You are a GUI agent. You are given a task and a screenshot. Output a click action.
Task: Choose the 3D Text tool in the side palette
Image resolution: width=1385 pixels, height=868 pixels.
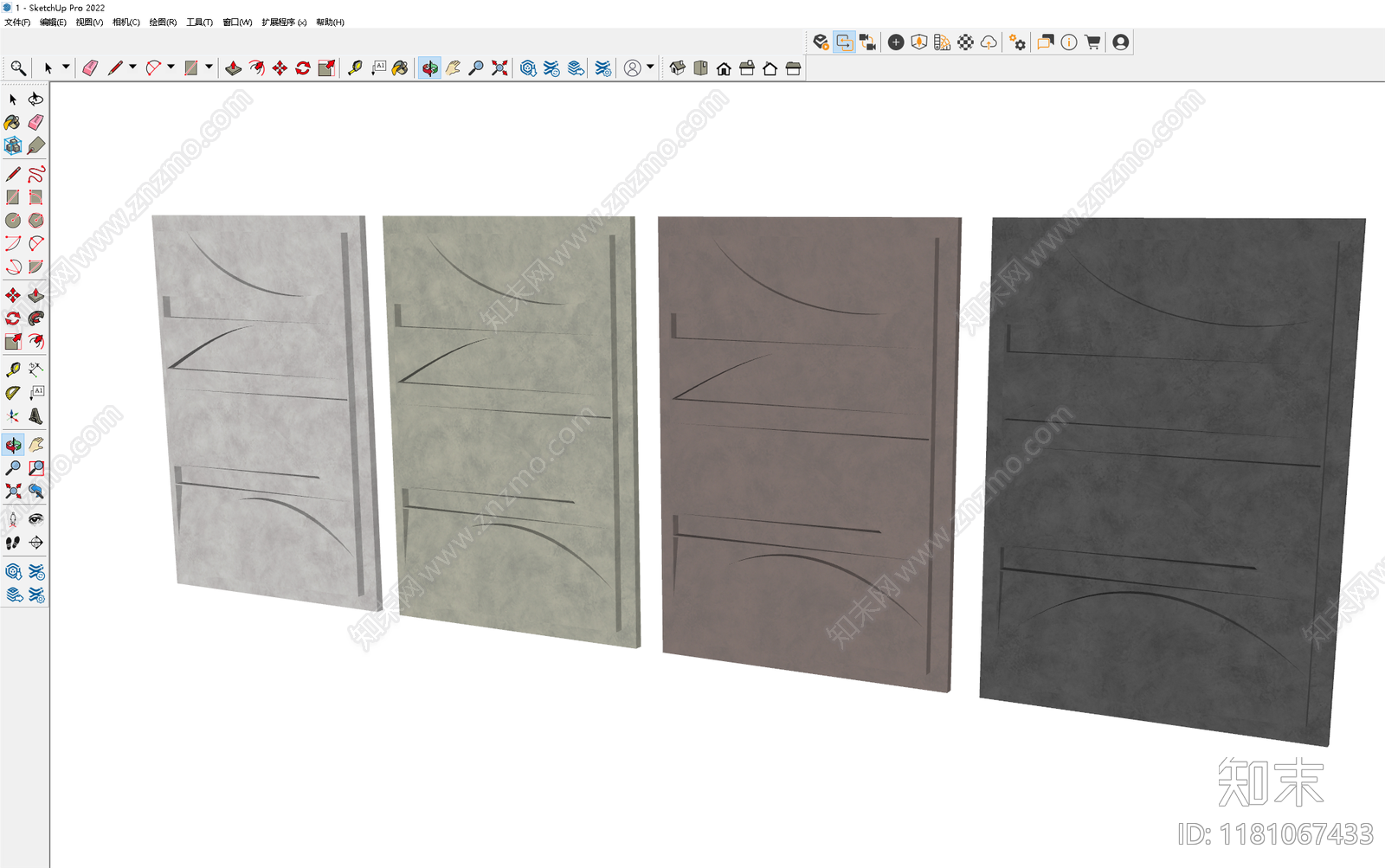tap(35, 416)
